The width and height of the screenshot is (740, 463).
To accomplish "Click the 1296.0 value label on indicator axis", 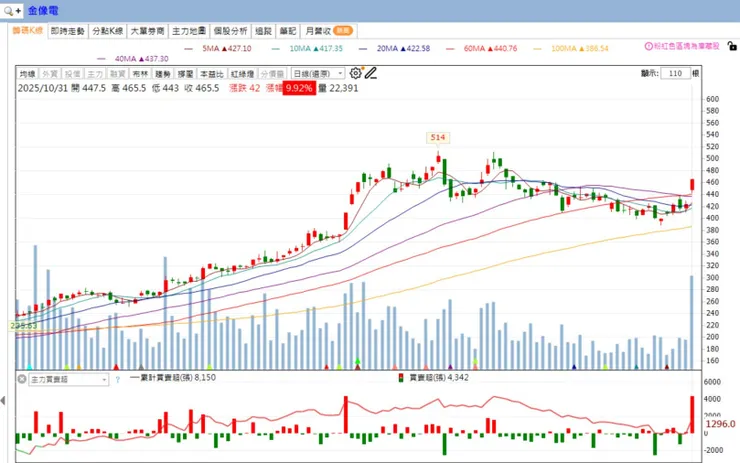I will tap(720, 424).
